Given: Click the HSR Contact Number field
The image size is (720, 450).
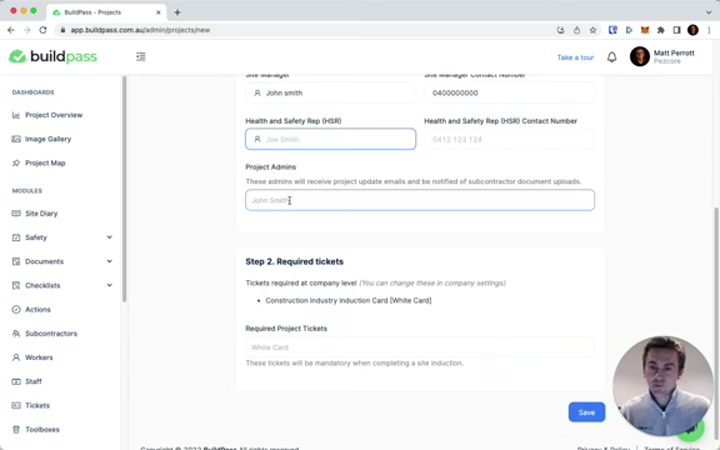Looking at the screenshot, I should (509, 139).
